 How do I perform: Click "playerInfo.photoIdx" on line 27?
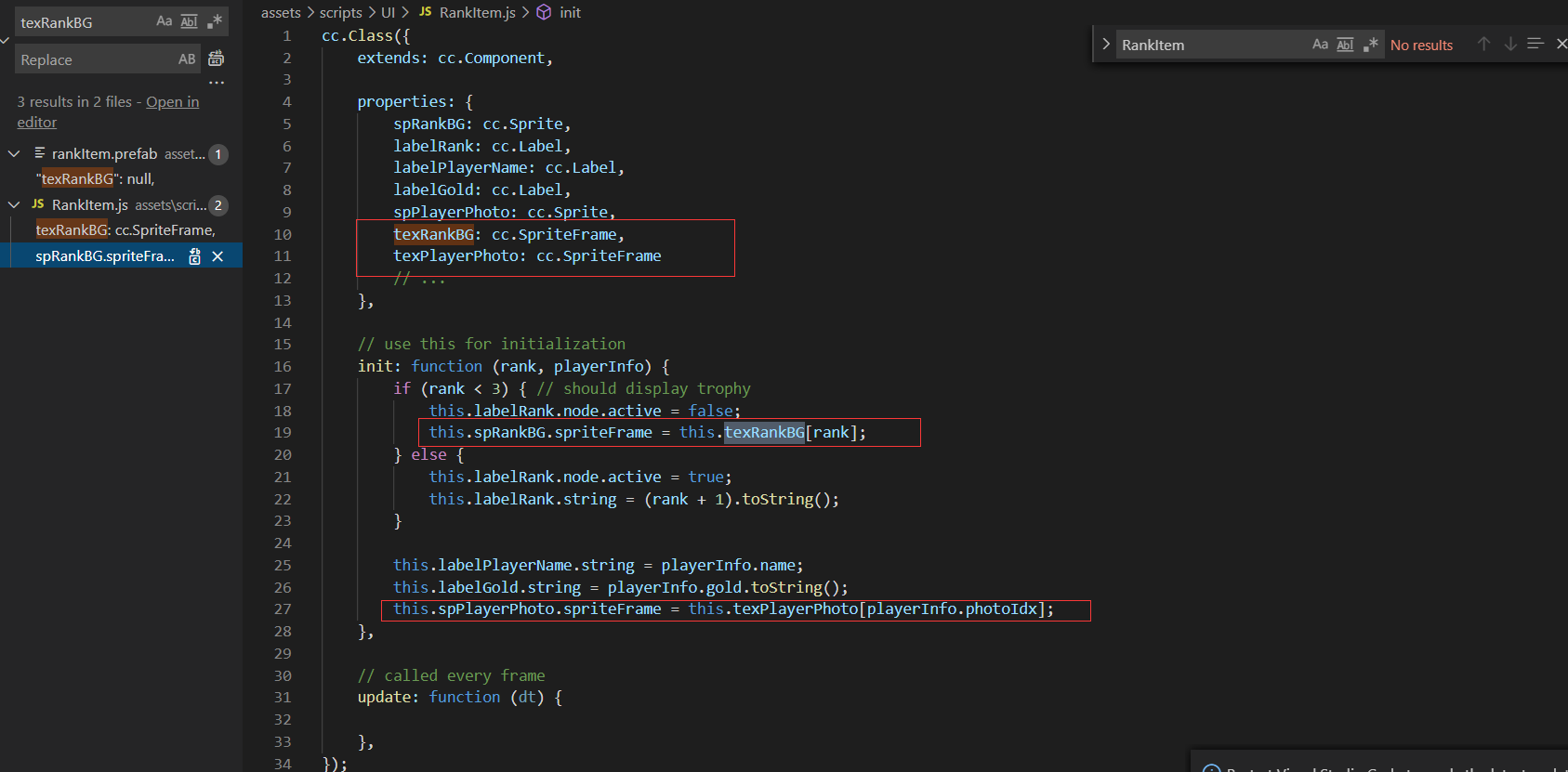[952, 609]
